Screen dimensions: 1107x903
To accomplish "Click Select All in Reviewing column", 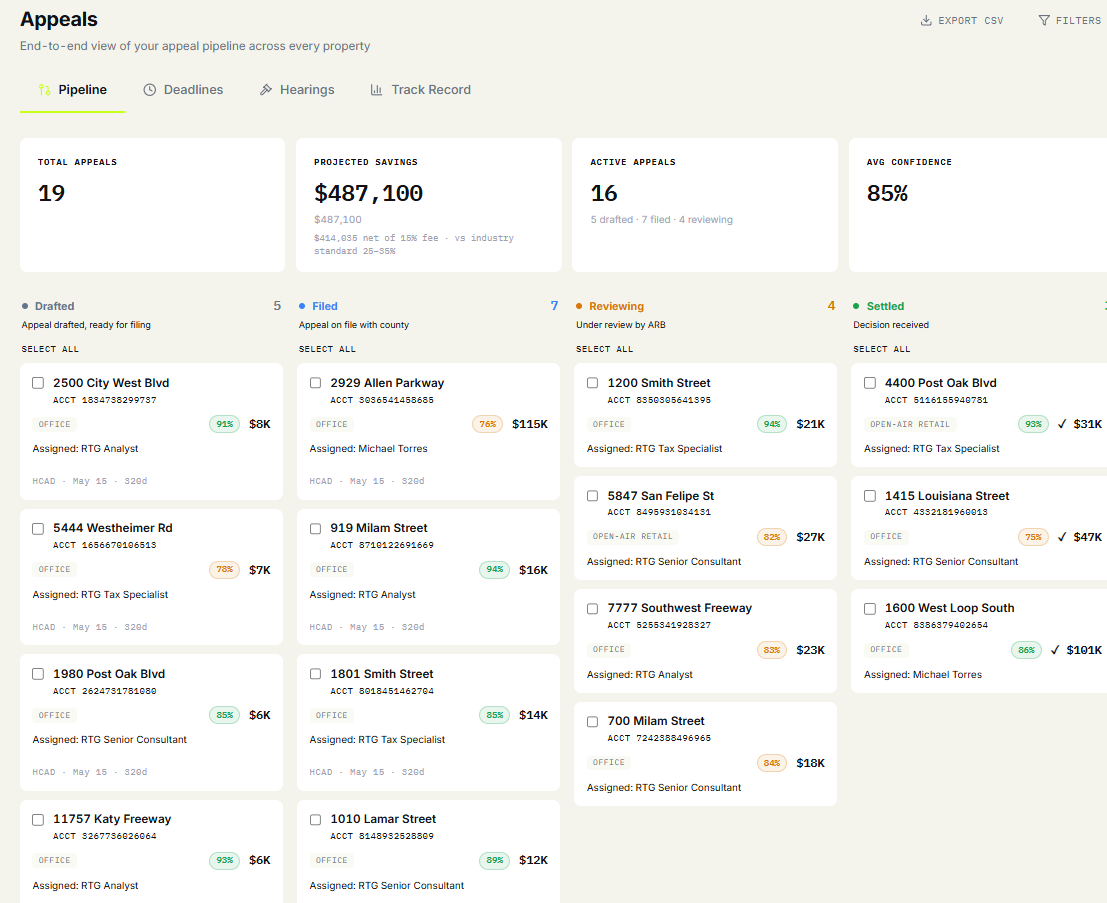I will (x=604, y=349).
